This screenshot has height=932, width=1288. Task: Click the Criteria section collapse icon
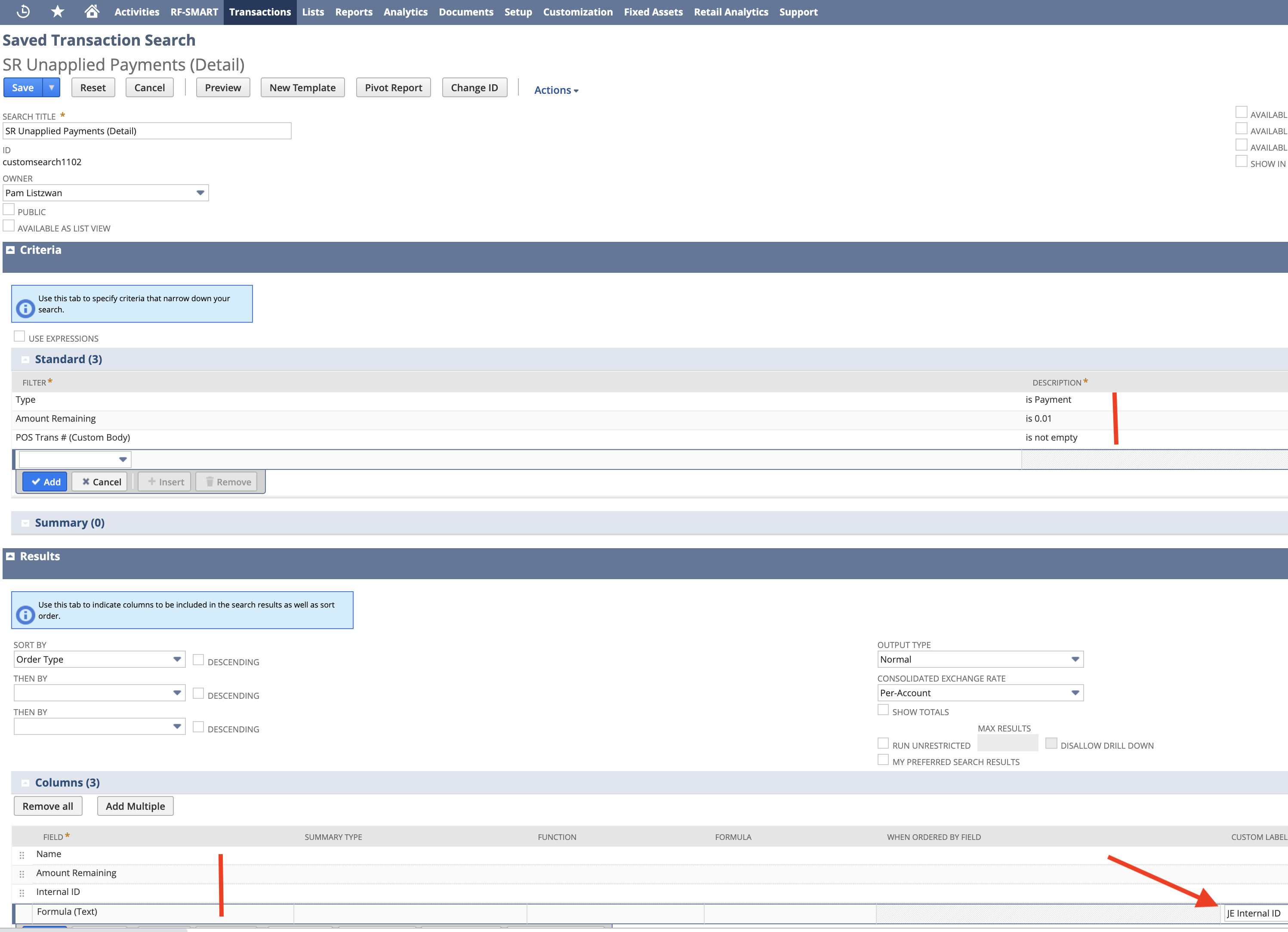10,250
